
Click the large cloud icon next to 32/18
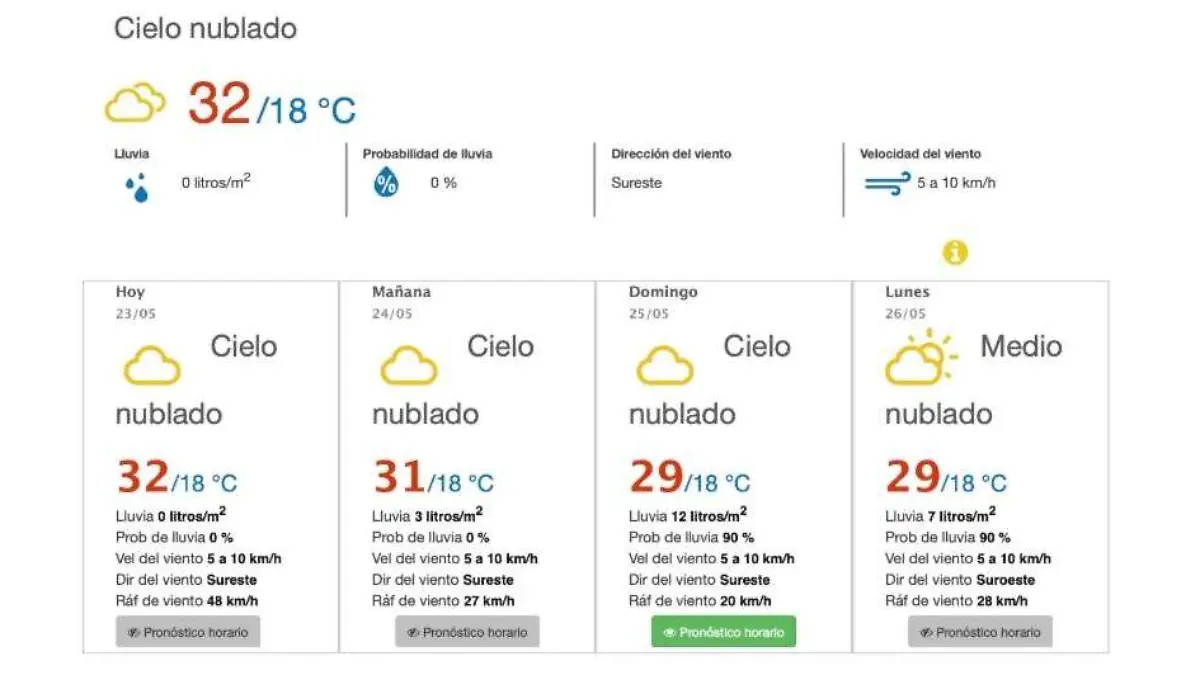[136, 101]
